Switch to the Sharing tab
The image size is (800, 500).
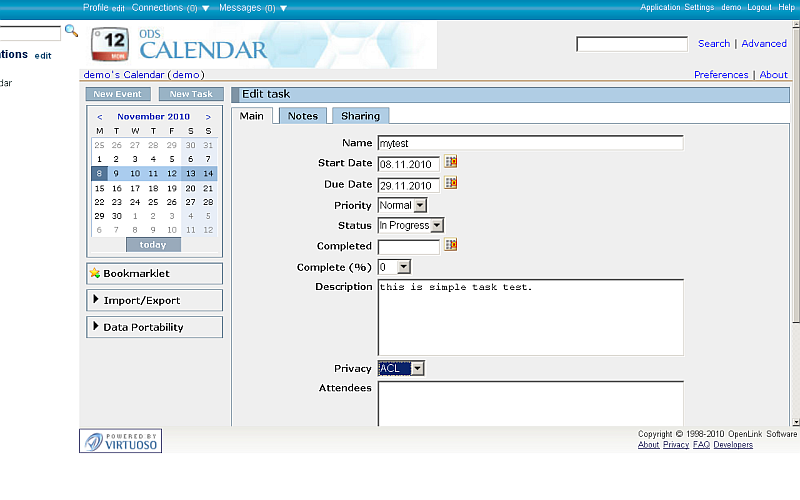click(x=360, y=116)
